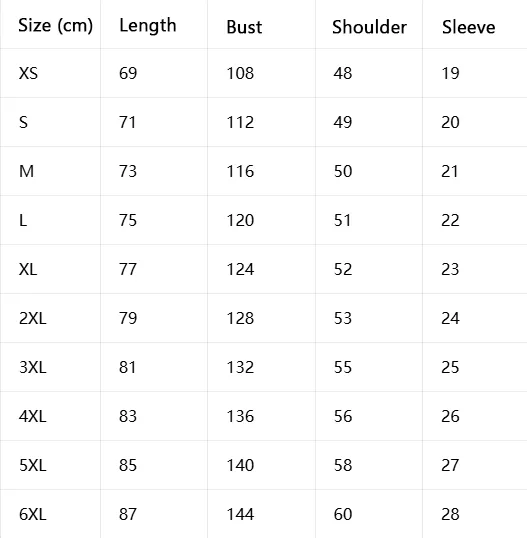
Task: Select the XS size row label
Action: (x=28, y=73)
